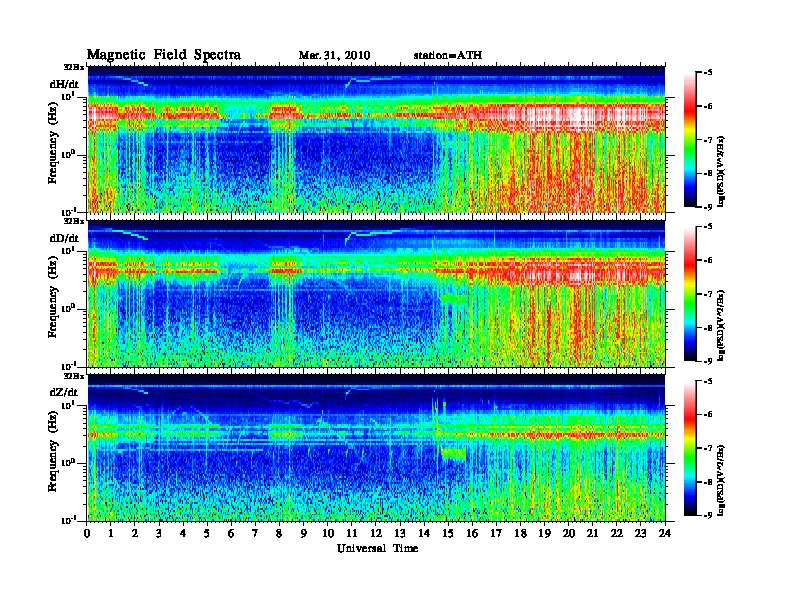Click the date 'Mar. 31, 2010'
Image resolution: width=792 pixels, height=612 pixels.
point(334,56)
